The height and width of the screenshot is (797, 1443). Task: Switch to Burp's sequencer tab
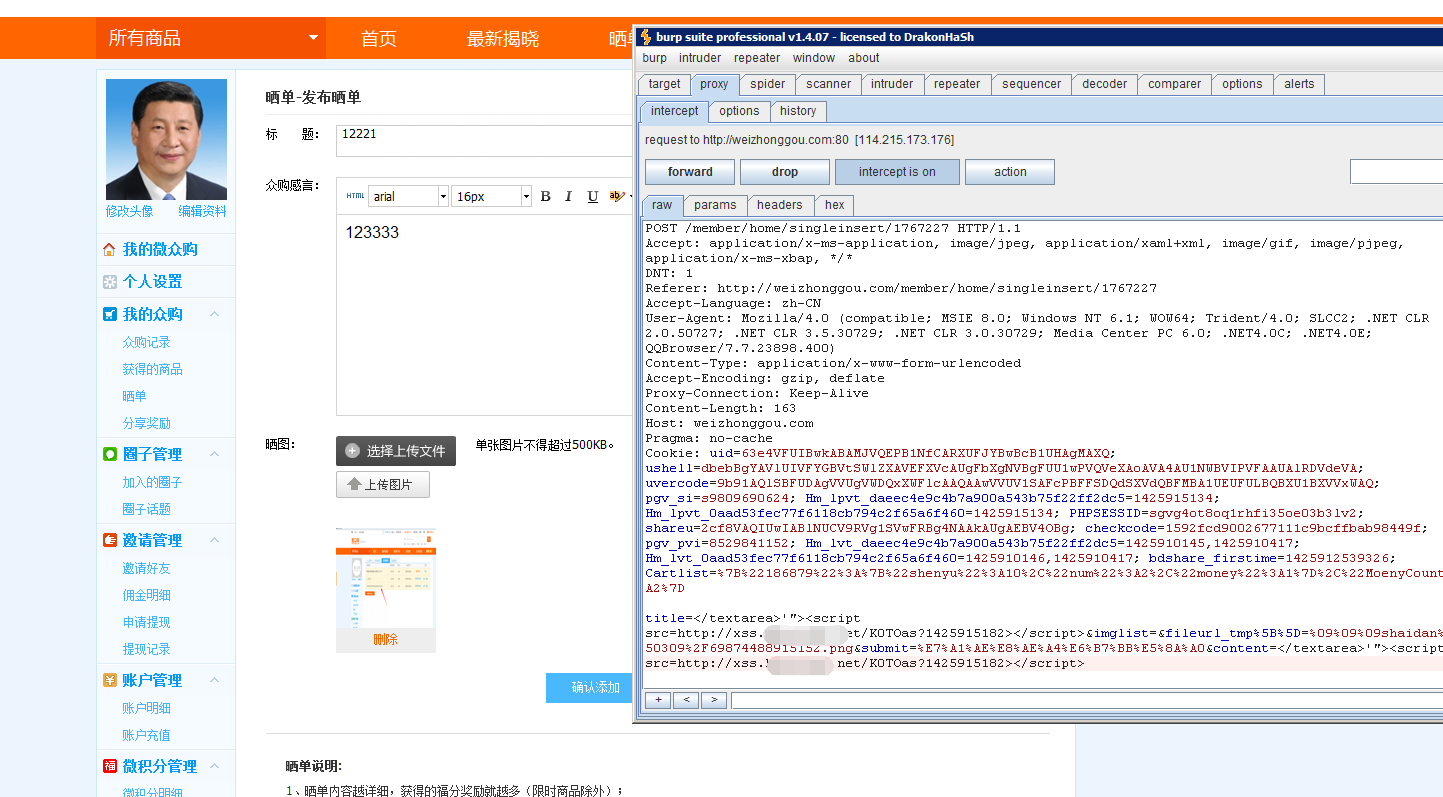(1030, 84)
